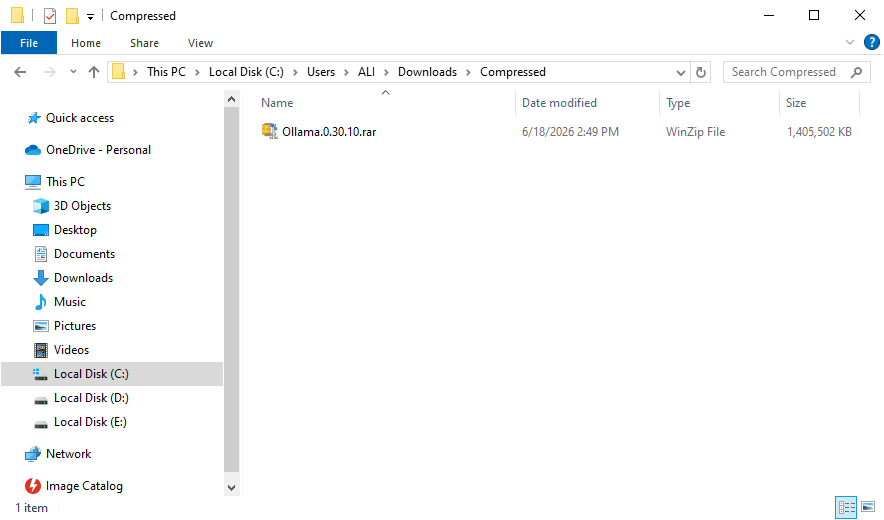Click the Forward navigation arrow
The image size is (884, 520).
pos(50,72)
